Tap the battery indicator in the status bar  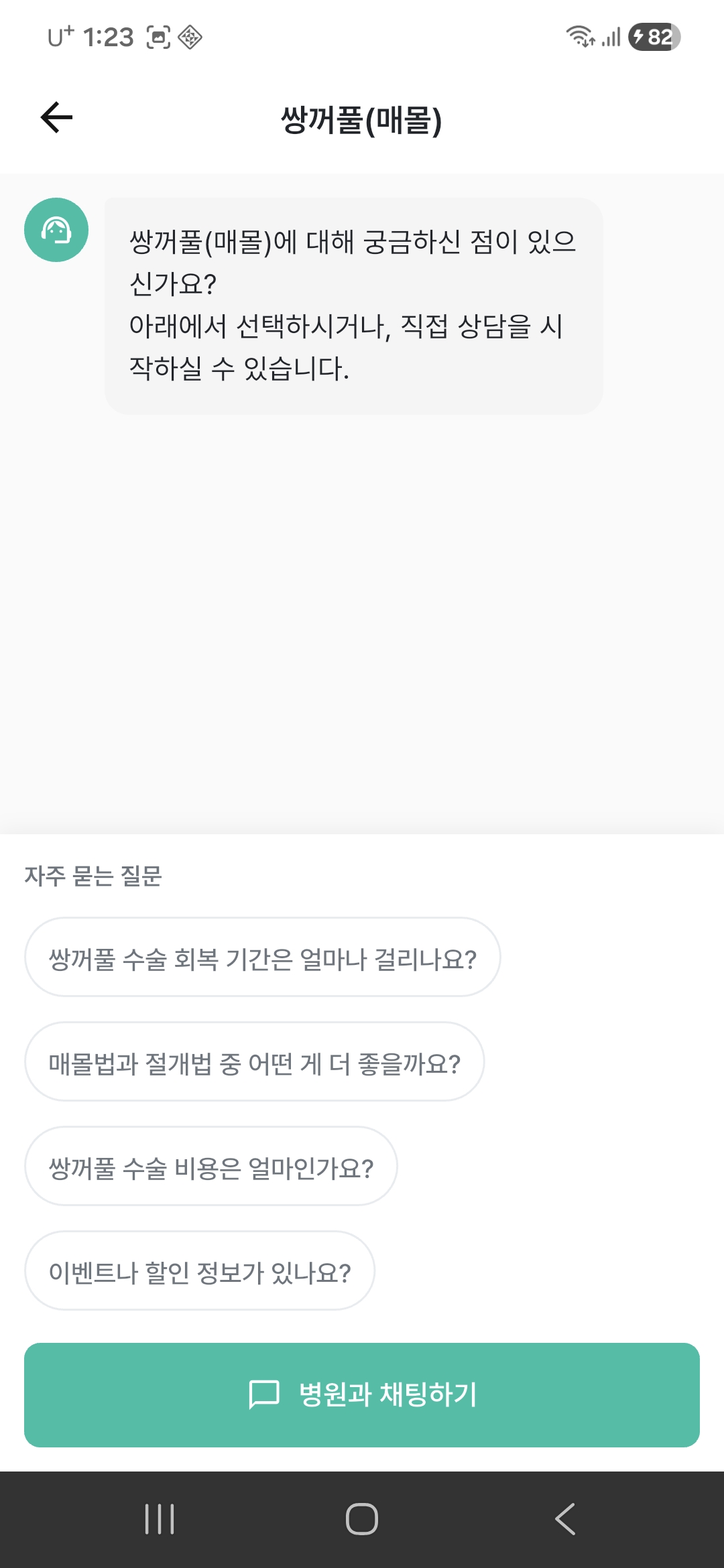(x=654, y=37)
